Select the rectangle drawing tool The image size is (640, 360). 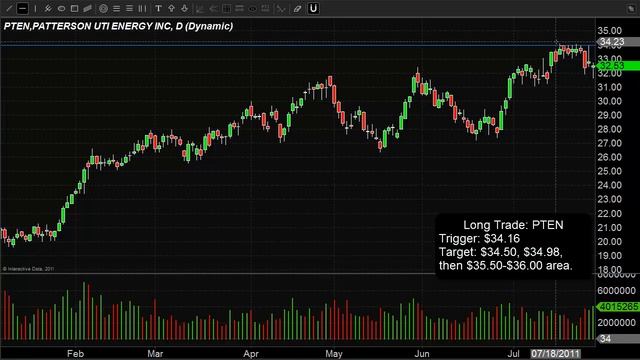(74, 8)
